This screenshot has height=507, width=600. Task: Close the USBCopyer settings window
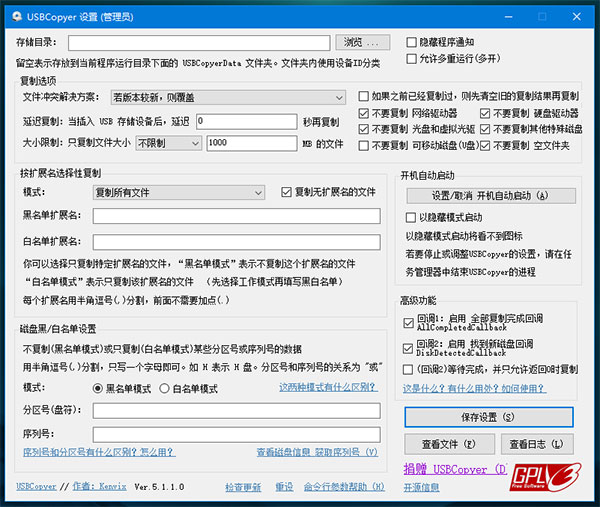pyautogui.click(x=577, y=17)
